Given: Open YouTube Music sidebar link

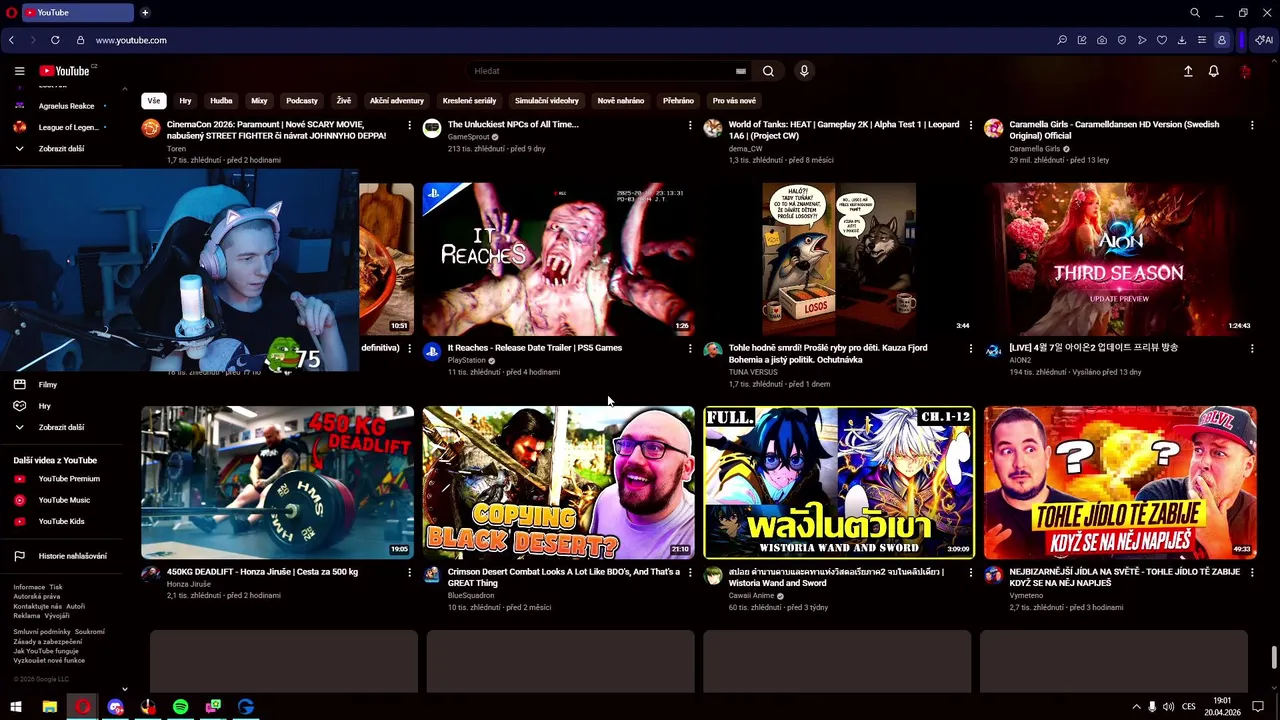Looking at the screenshot, I should point(62,500).
